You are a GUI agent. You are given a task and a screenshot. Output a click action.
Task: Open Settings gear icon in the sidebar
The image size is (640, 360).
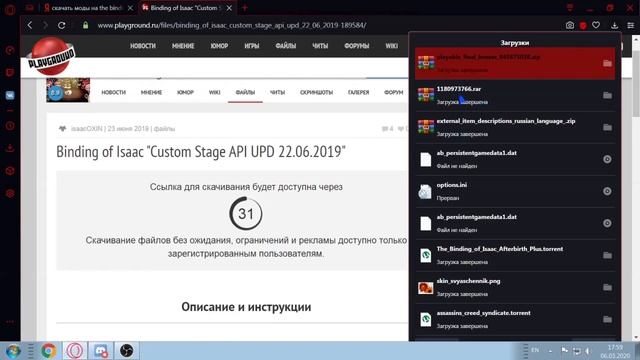(x=10, y=193)
